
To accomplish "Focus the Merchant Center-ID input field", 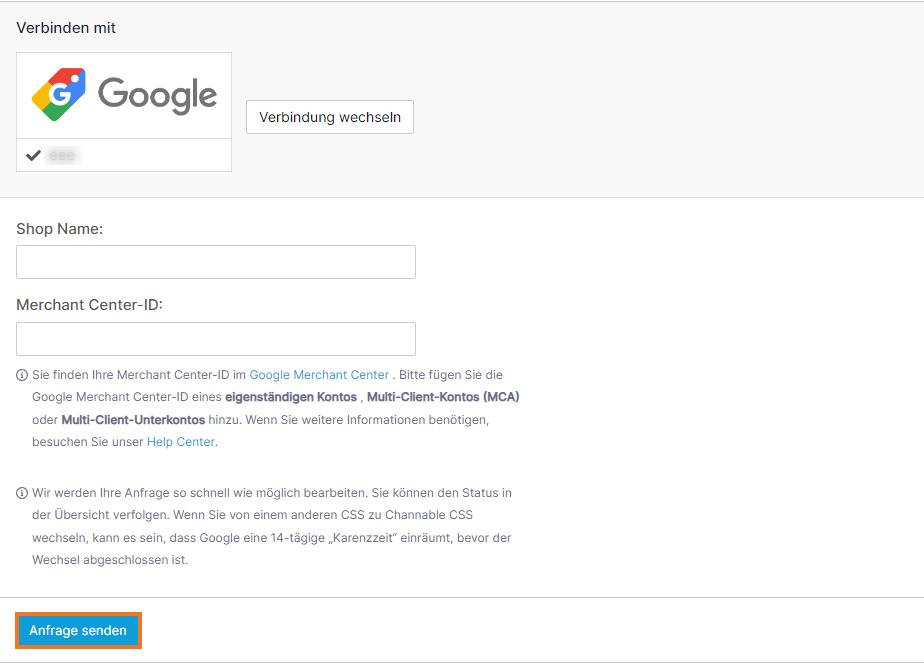I will click(216, 339).
